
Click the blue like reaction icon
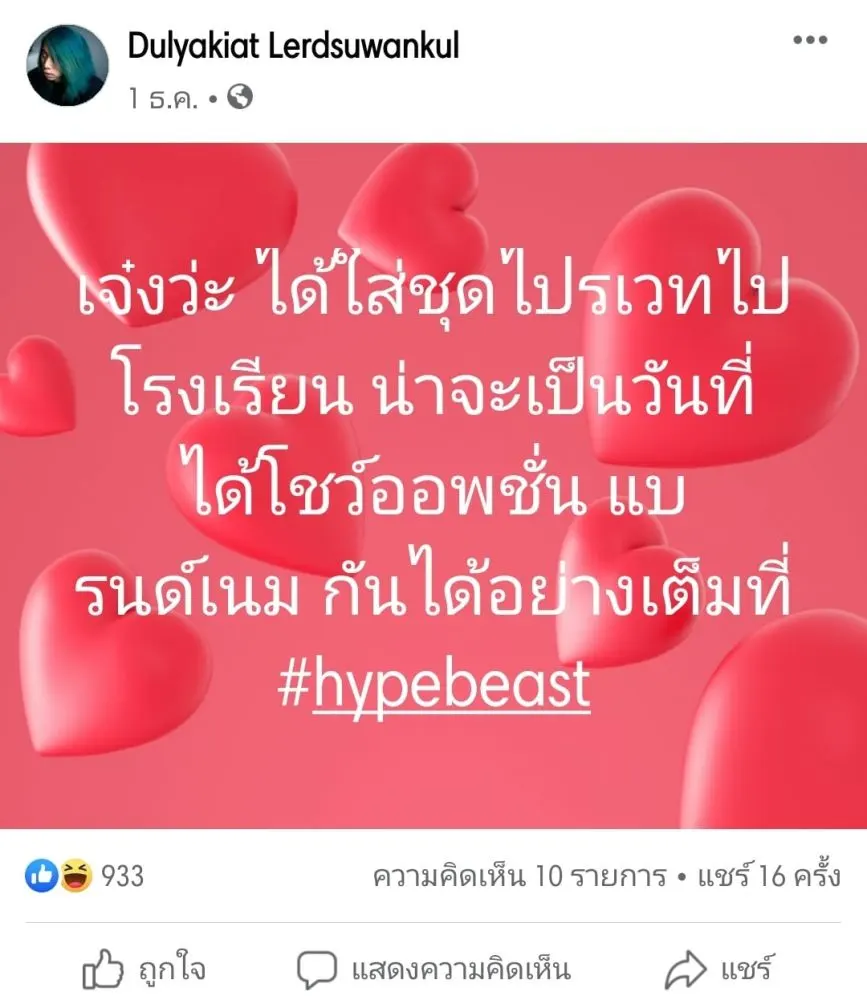pos(41,875)
